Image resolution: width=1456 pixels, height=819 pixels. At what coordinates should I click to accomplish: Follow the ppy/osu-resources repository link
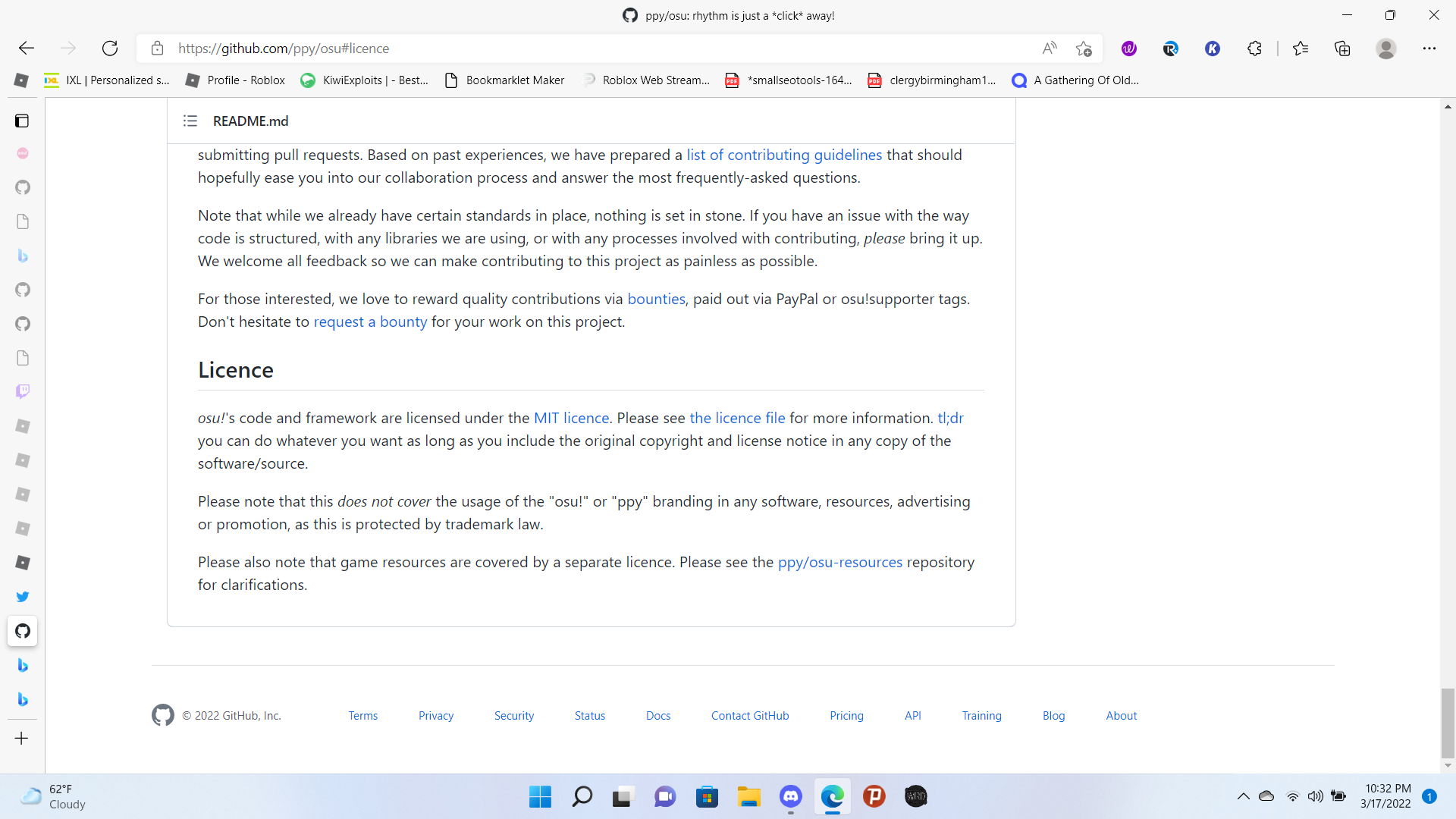pyautogui.click(x=839, y=562)
